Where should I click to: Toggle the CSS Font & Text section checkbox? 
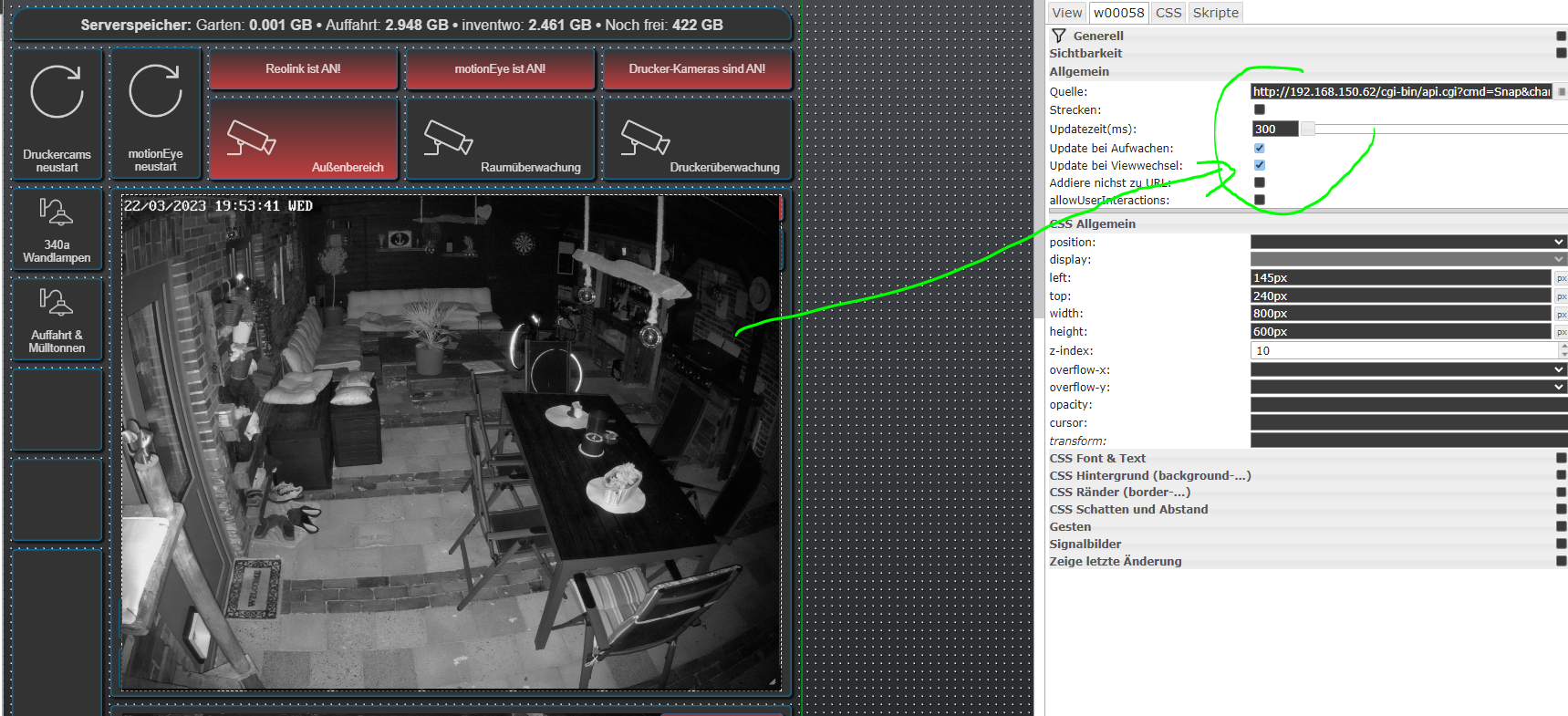click(x=1562, y=458)
